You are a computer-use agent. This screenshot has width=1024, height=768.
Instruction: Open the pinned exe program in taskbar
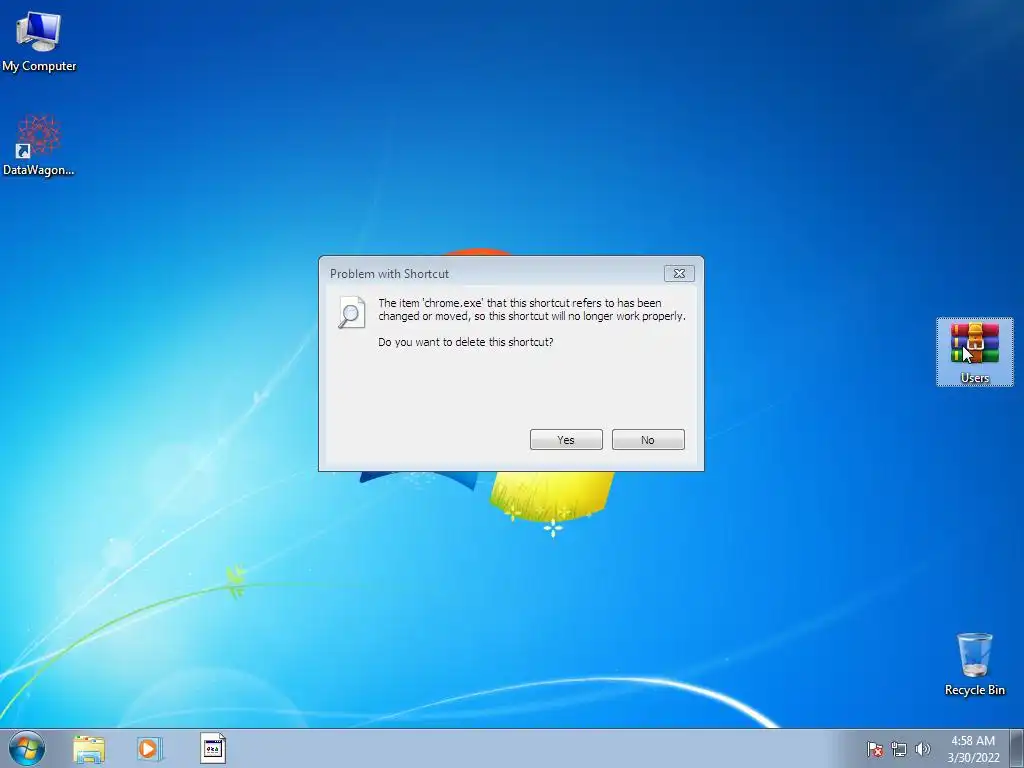point(212,748)
